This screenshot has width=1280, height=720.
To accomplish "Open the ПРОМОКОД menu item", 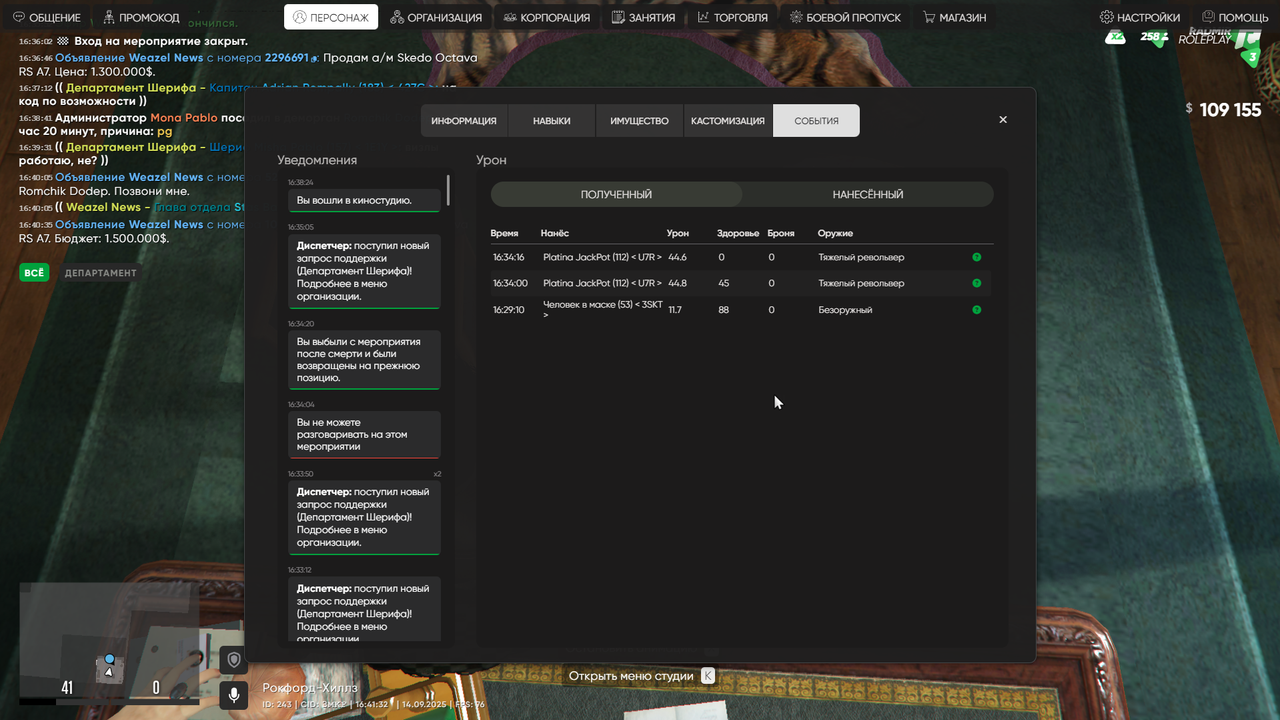I will (x=141, y=17).
